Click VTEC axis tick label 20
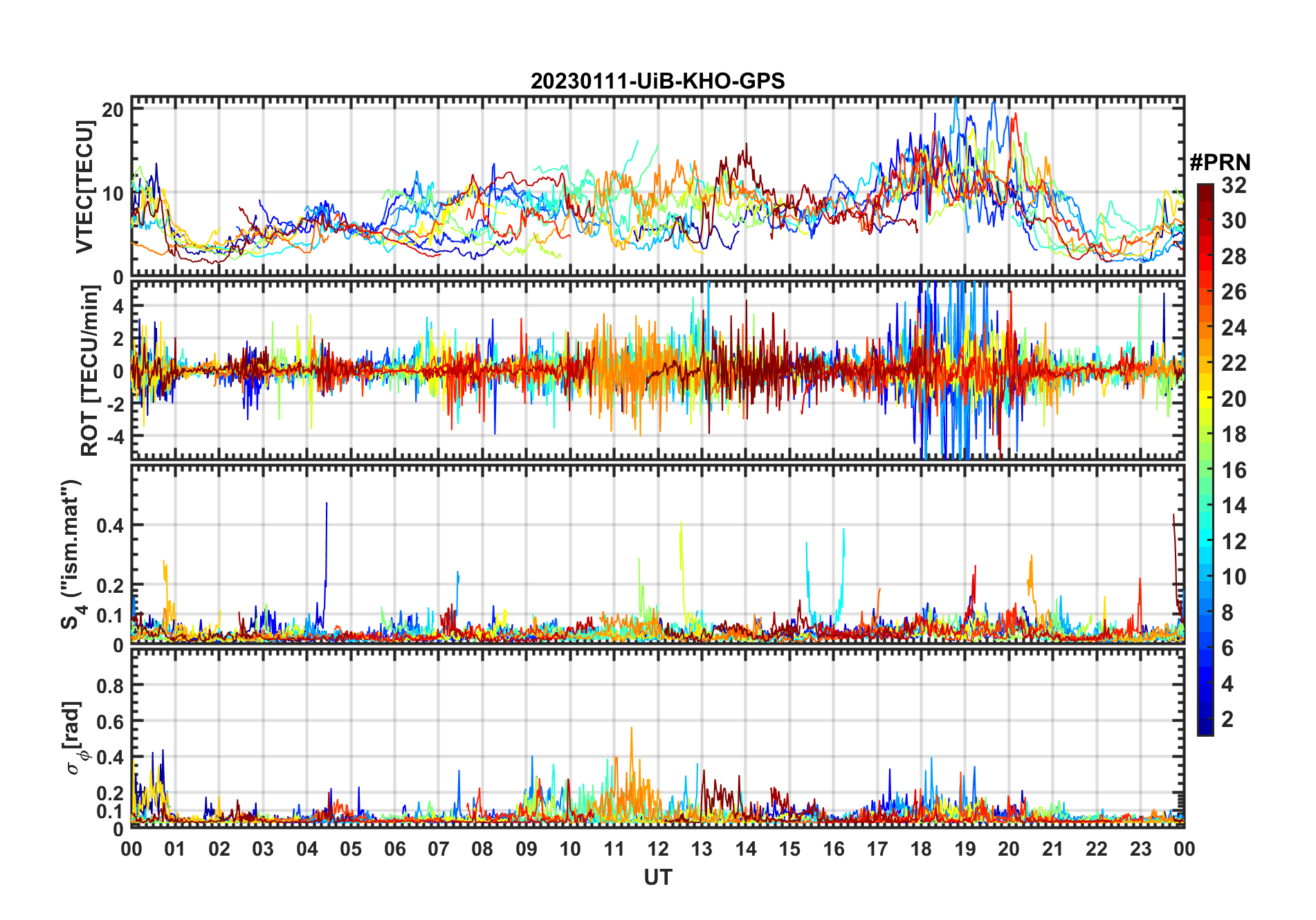 (113, 109)
